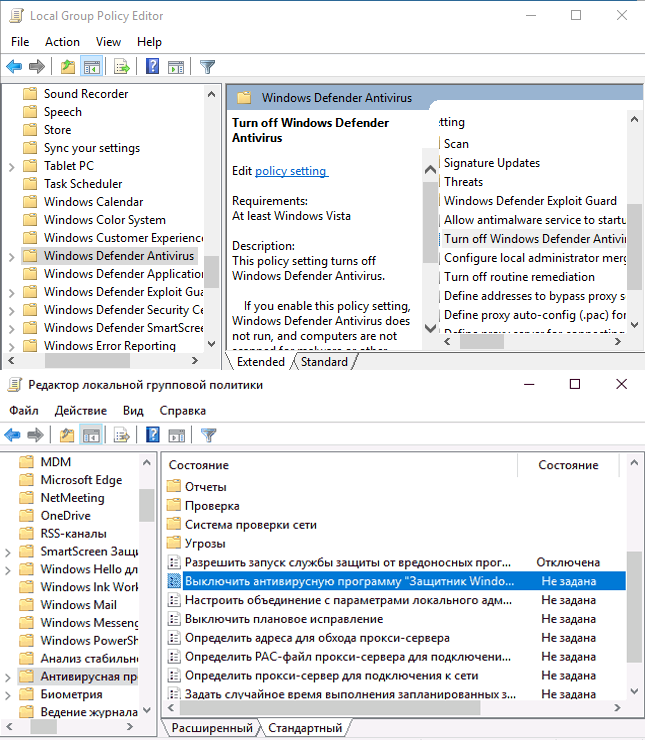Select Turn off routine remediation setting
This screenshot has height=740, width=645.
519,277
